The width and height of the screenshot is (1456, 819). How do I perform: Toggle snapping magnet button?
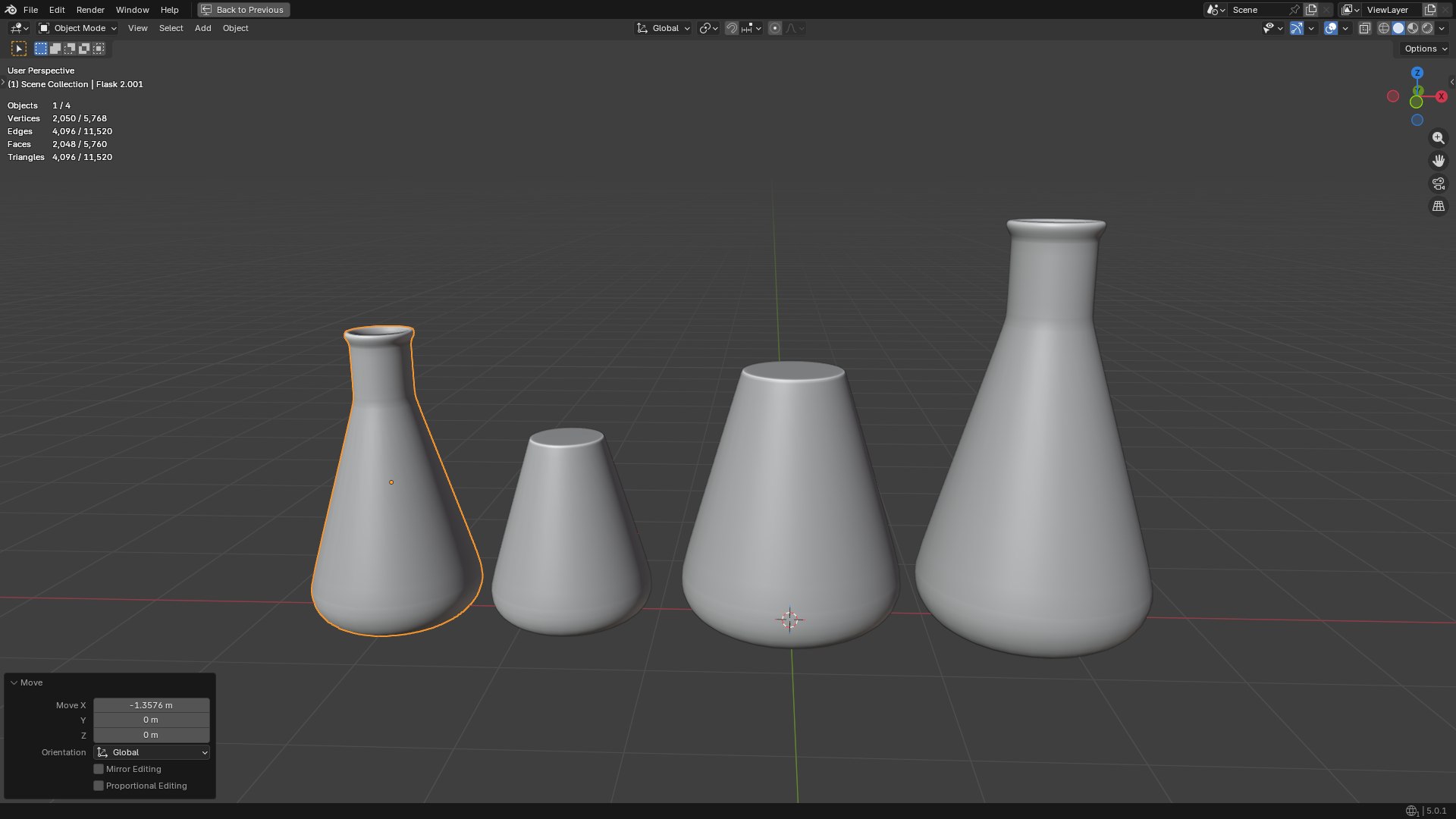pyautogui.click(x=732, y=28)
